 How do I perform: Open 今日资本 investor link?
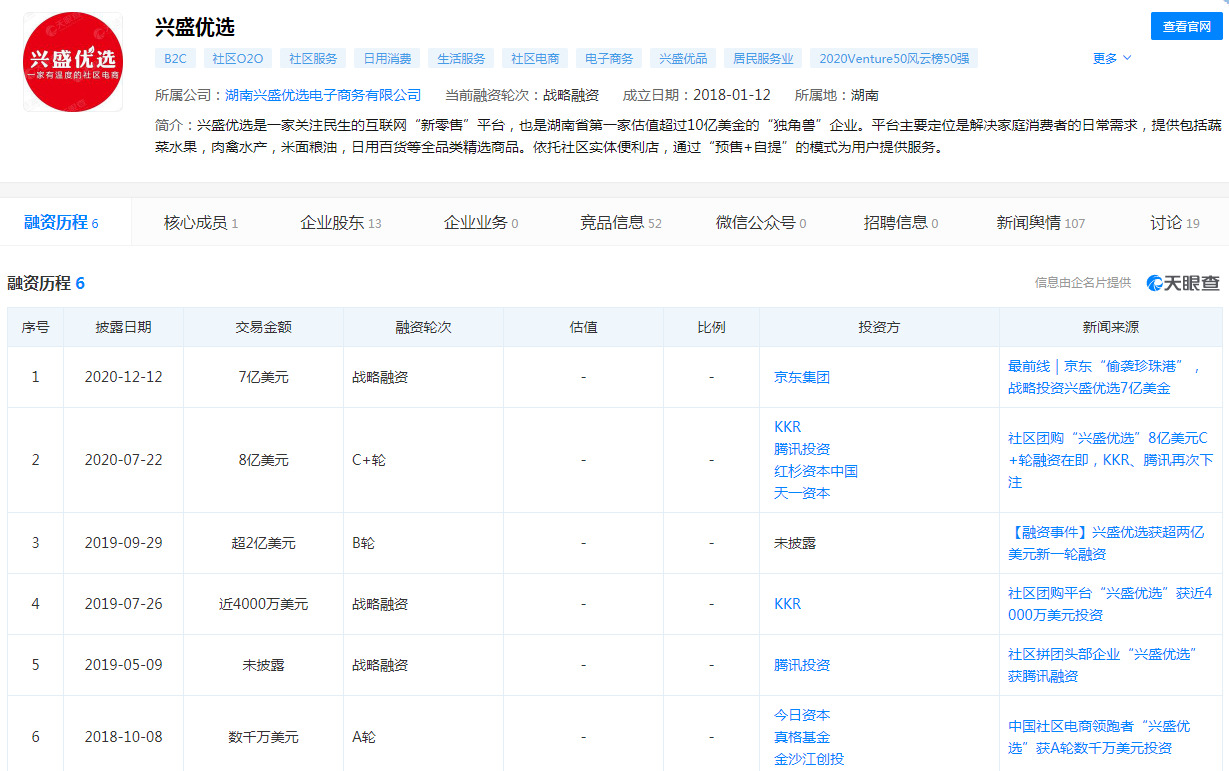802,715
